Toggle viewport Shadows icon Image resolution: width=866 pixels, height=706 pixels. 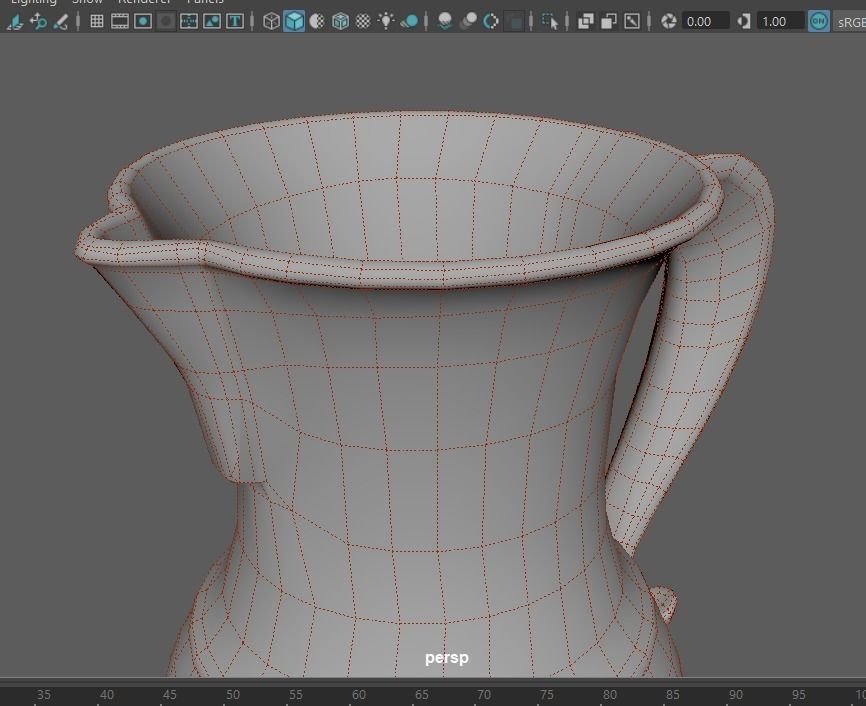409,22
